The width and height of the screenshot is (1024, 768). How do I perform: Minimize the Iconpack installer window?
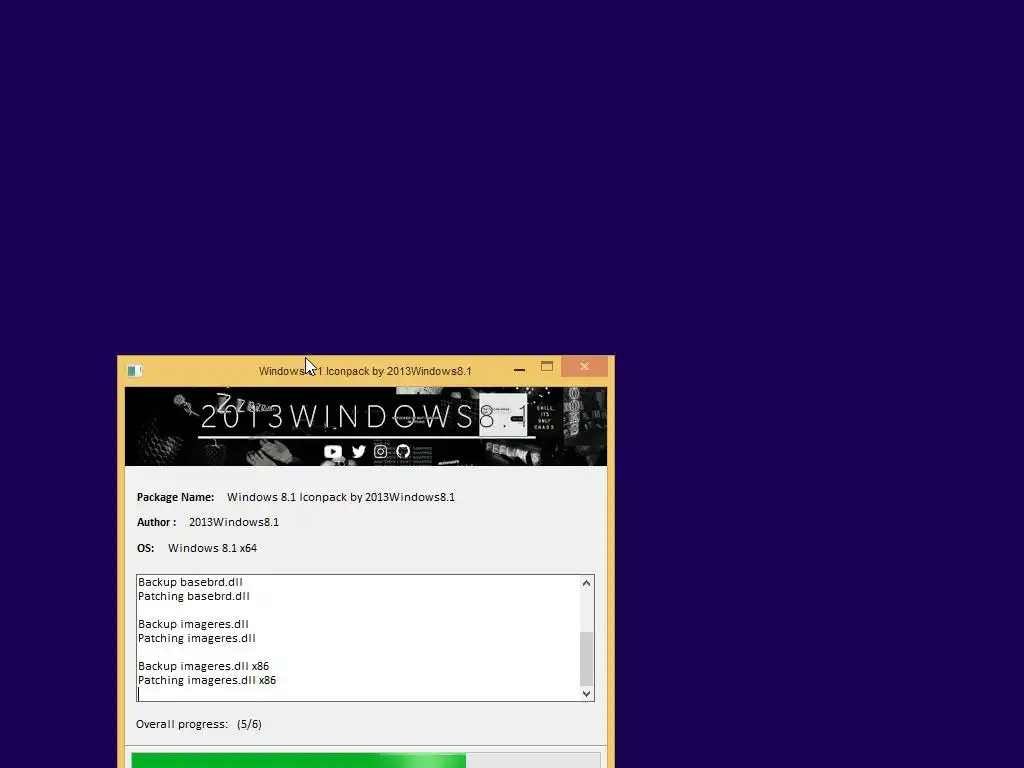pos(519,369)
